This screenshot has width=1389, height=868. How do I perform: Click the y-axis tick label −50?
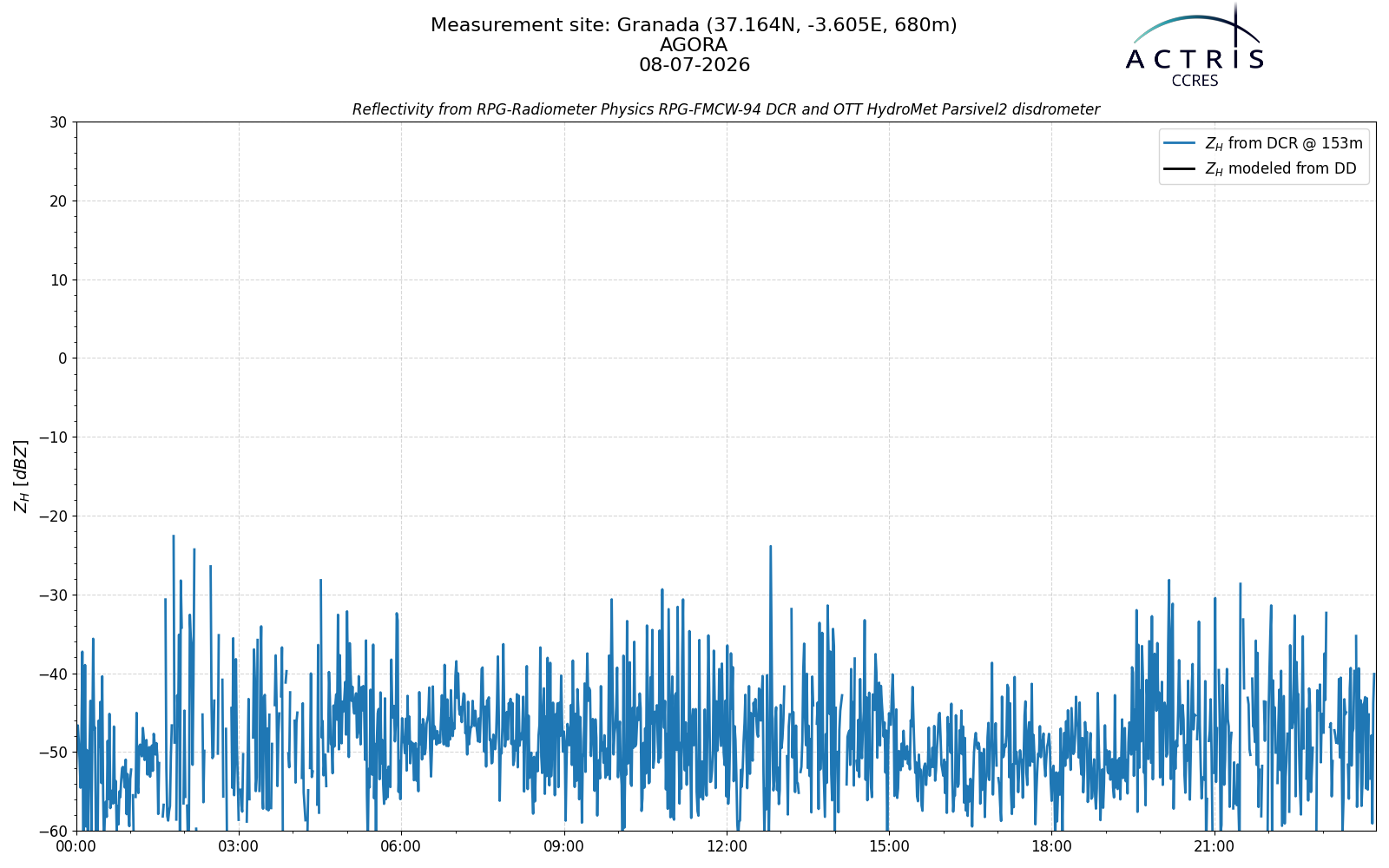[52, 753]
